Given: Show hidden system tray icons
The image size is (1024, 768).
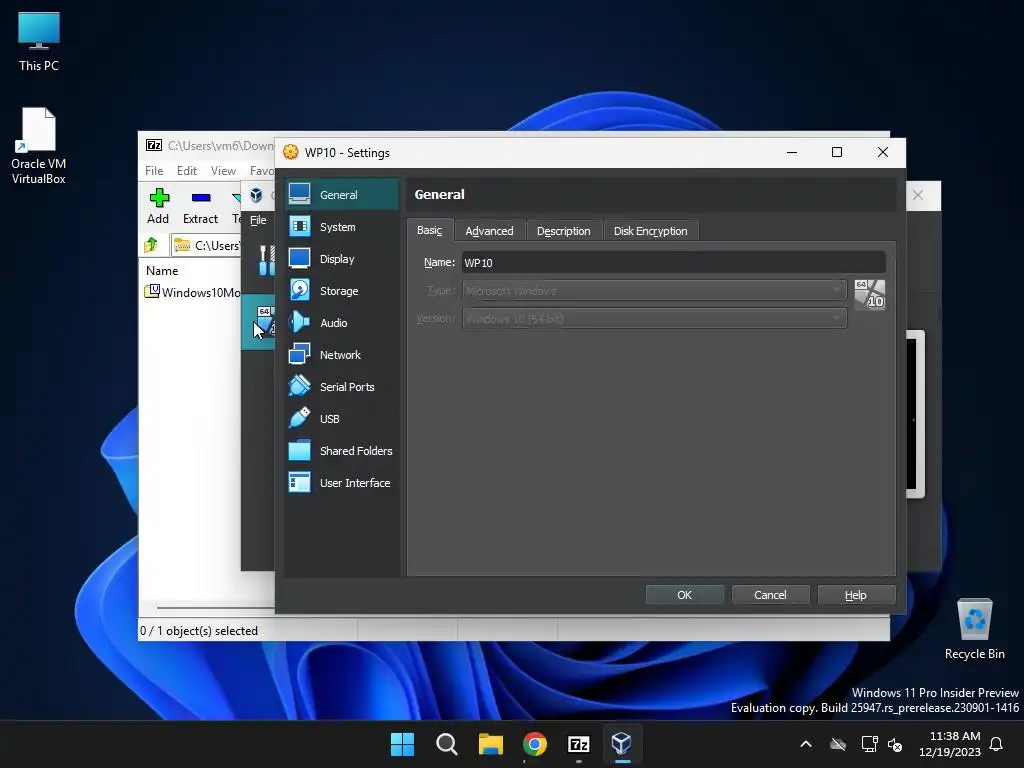Looking at the screenshot, I should [x=806, y=744].
